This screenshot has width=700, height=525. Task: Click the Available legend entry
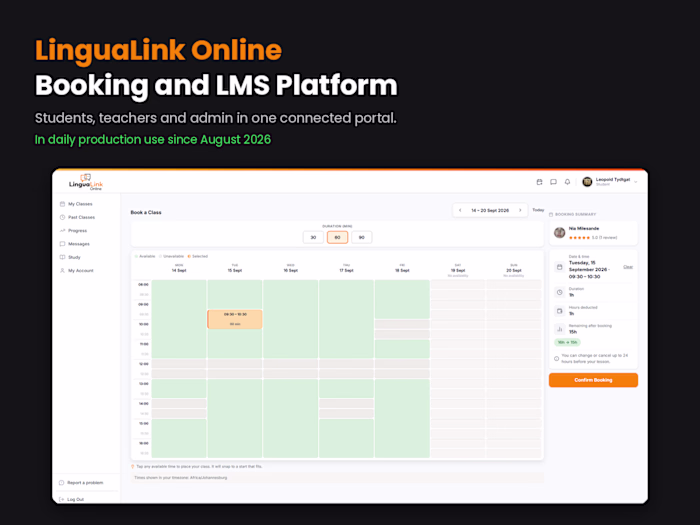click(145, 256)
